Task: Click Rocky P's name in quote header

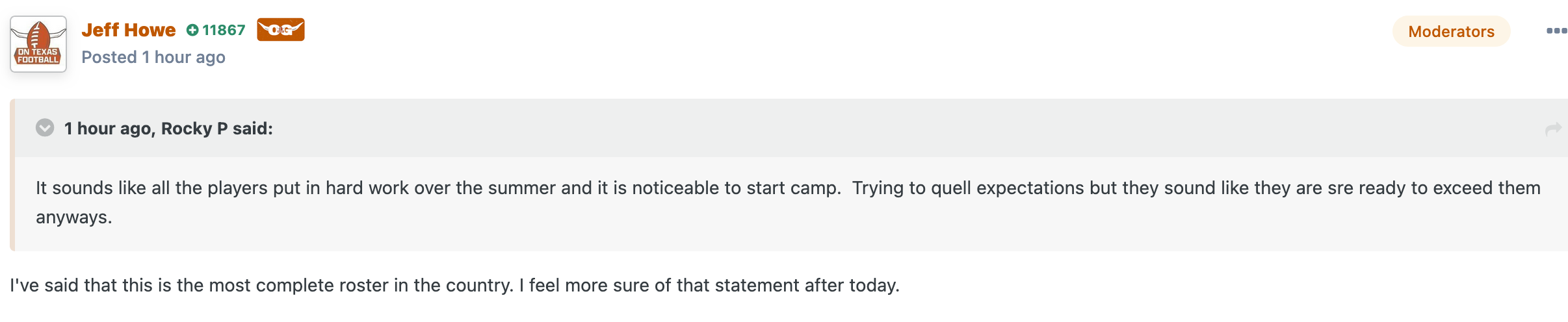Action: (194, 129)
